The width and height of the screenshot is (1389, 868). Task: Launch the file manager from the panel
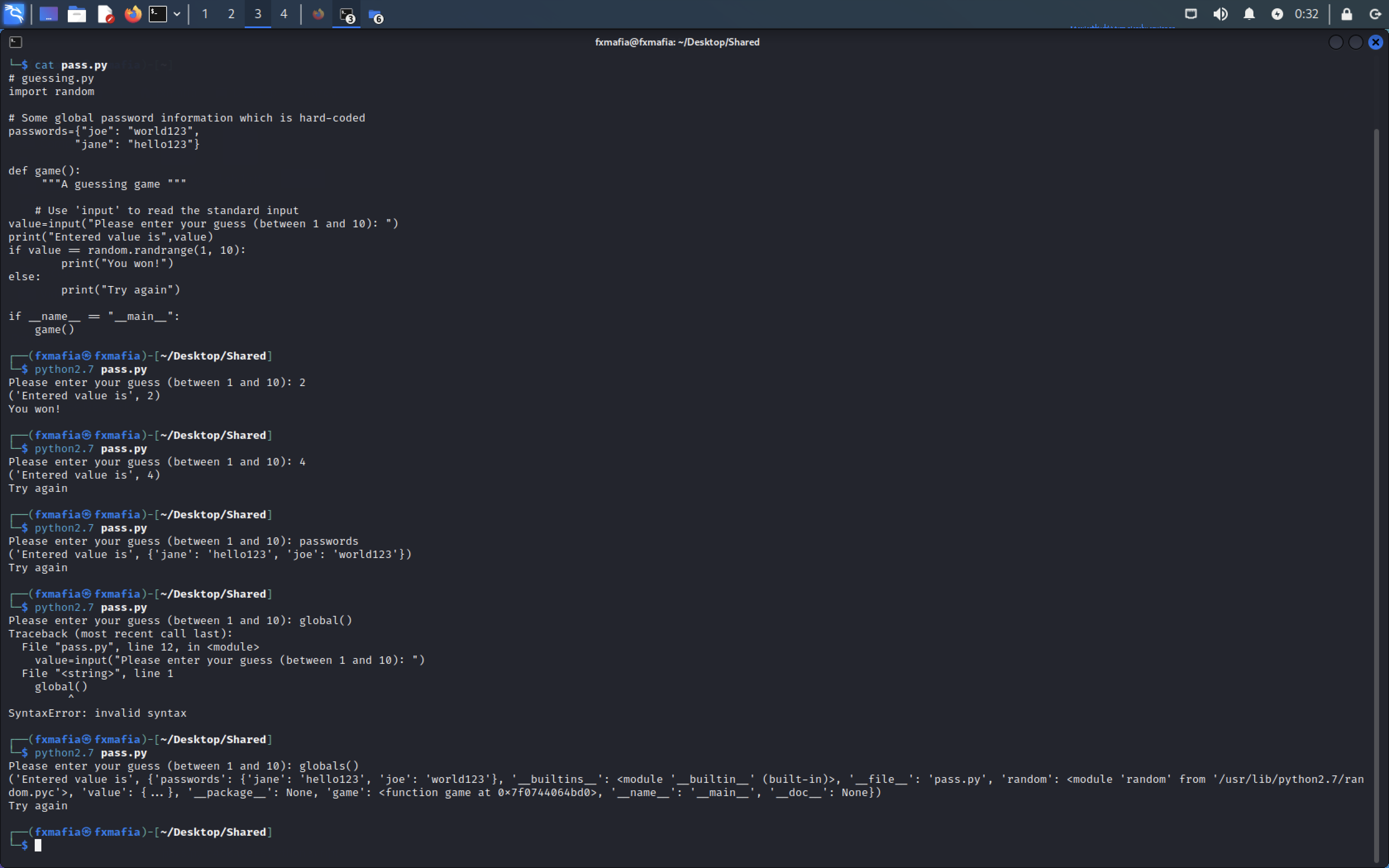tap(76, 14)
